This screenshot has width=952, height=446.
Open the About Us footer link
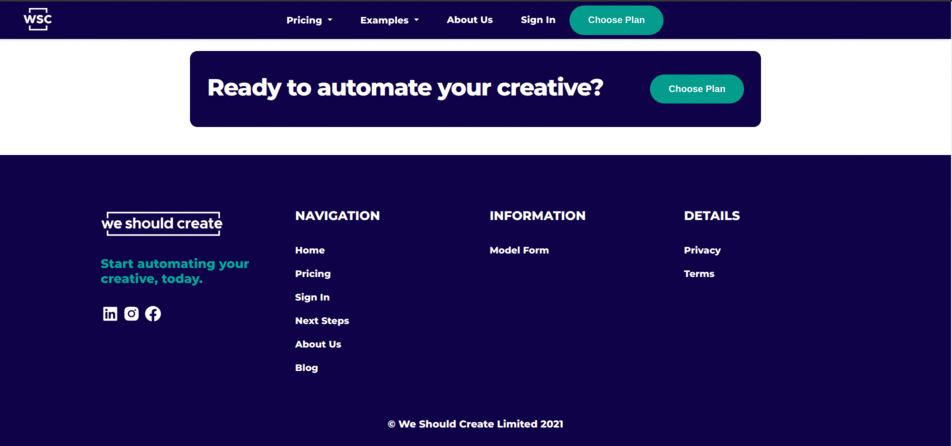(318, 344)
